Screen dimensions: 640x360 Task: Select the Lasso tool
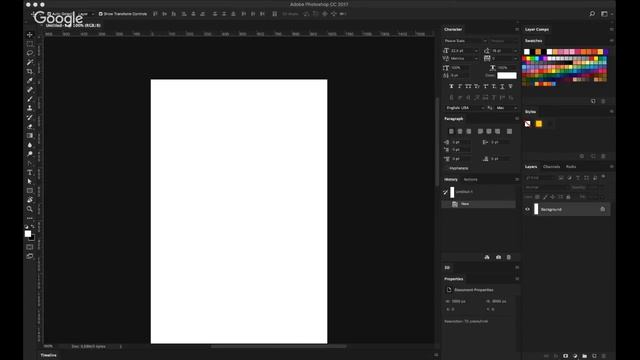tap(30, 53)
